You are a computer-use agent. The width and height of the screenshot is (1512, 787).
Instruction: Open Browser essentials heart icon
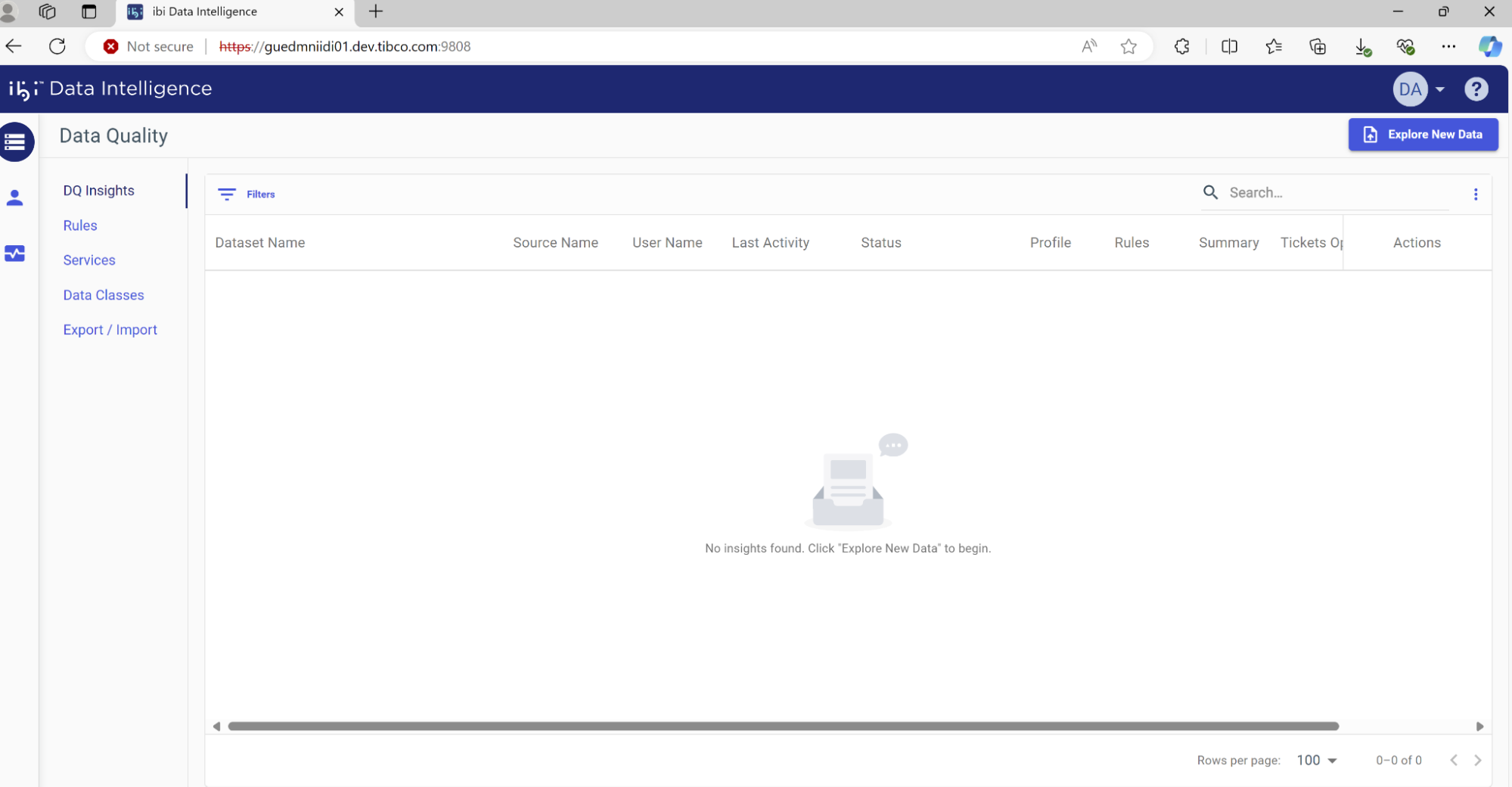click(1405, 47)
